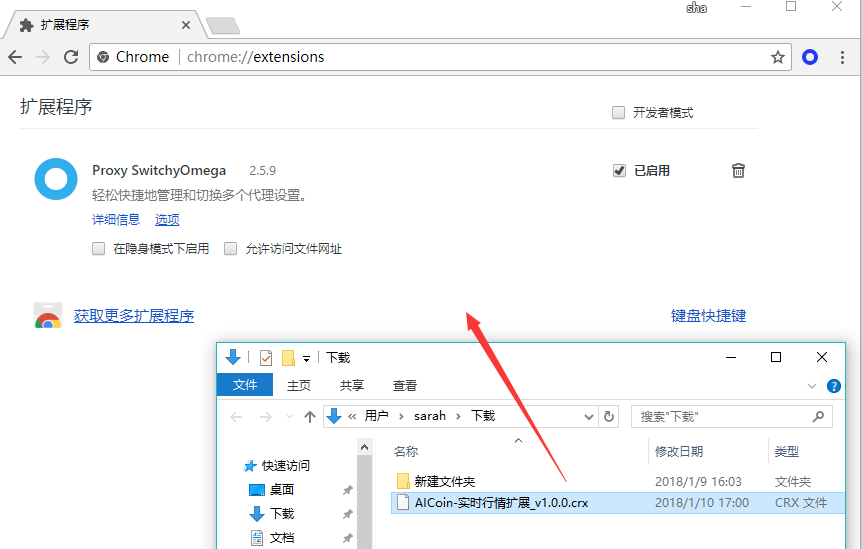Click the new folder icon in quick access toolbar
The image size is (863, 549).
coord(288,358)
